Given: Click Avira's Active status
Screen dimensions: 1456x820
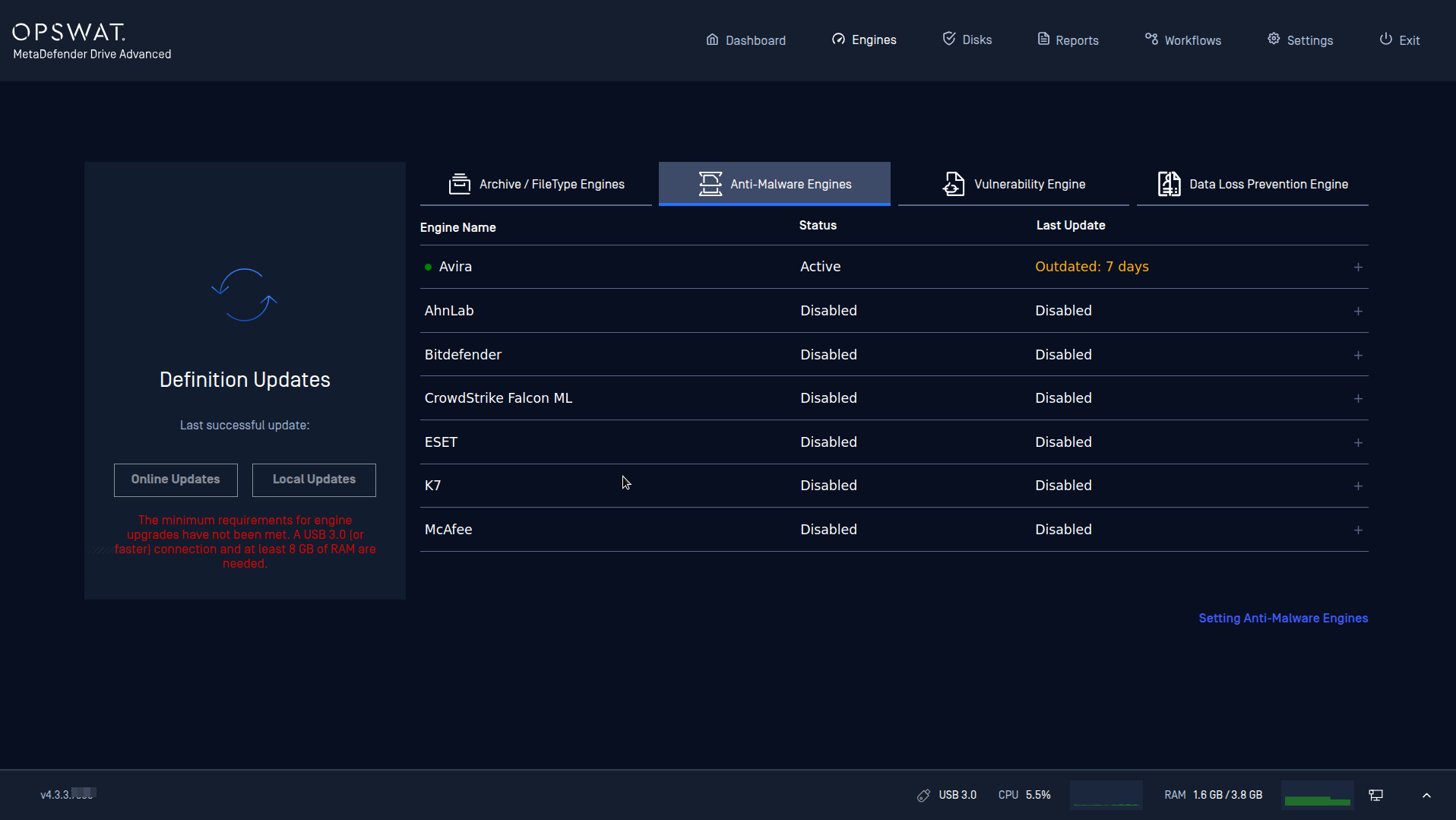Looking at the screenshot, I should point(820,267).
